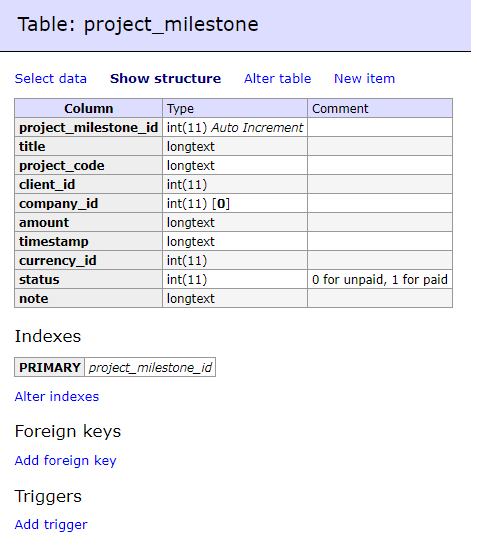
Task: Click the Comment header cell
Action: click(x=380, y=109)
